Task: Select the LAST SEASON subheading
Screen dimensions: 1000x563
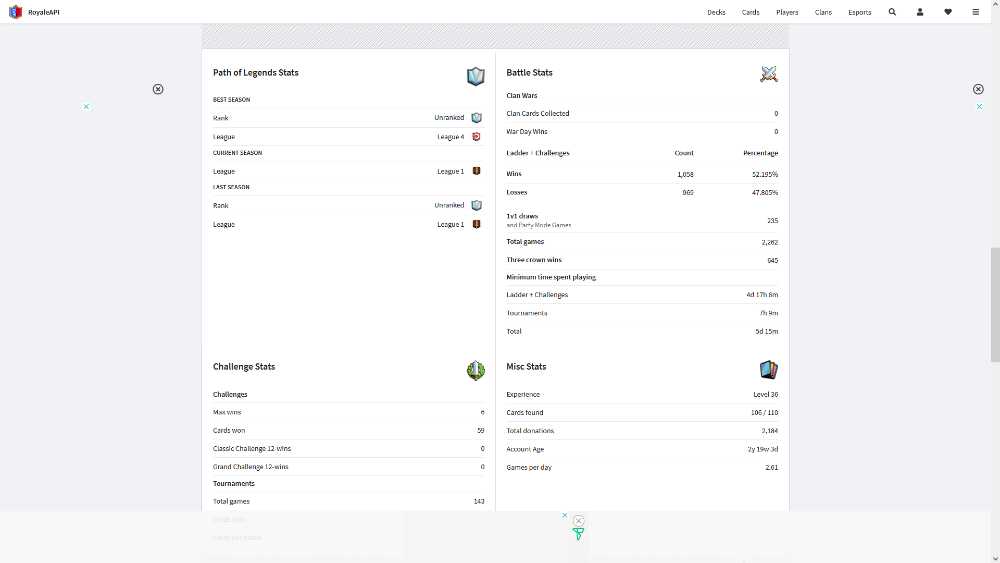Action: pyautogui.click(x=231, y=187)
